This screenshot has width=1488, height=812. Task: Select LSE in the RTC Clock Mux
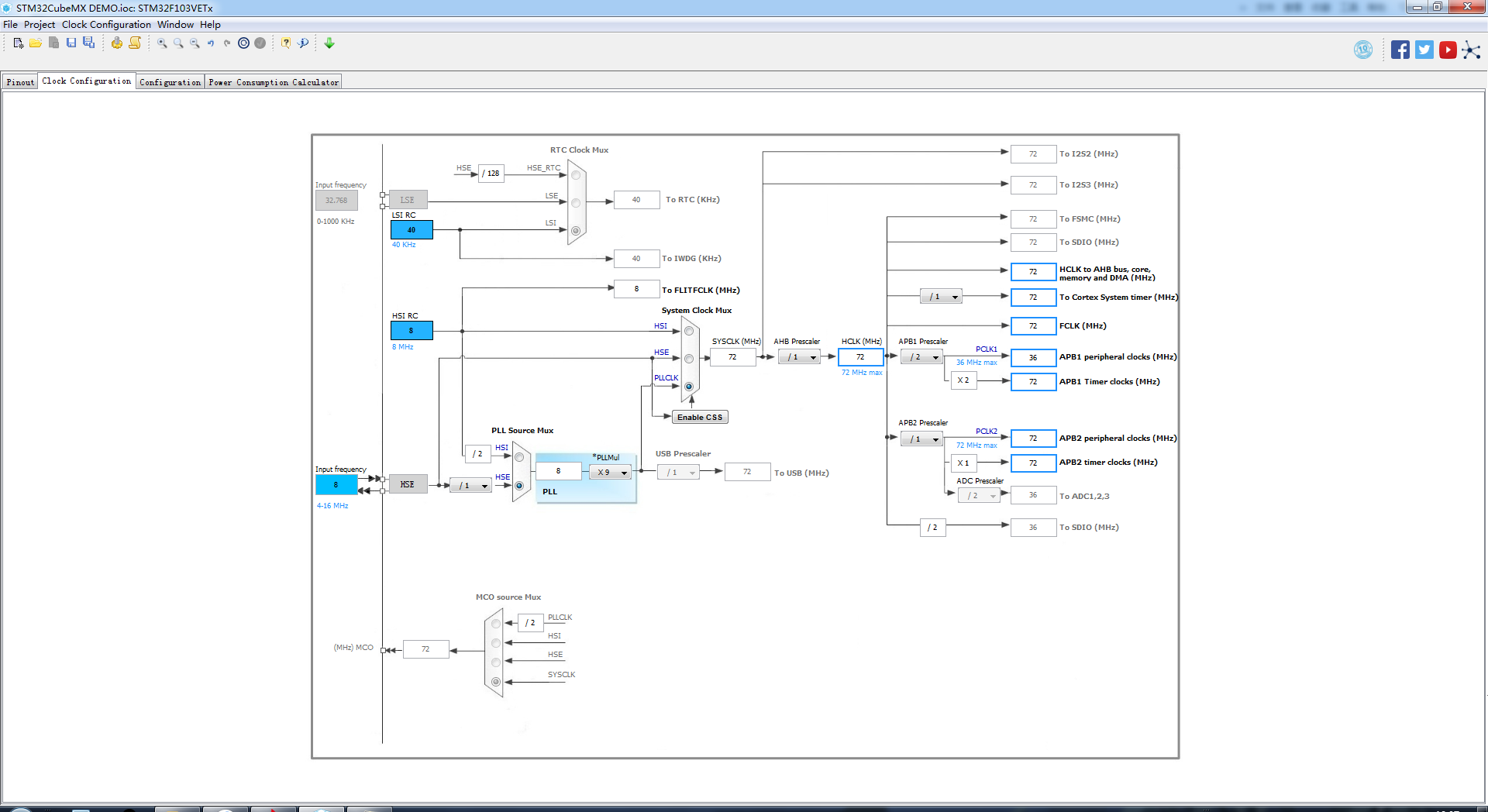click(576, 203)
